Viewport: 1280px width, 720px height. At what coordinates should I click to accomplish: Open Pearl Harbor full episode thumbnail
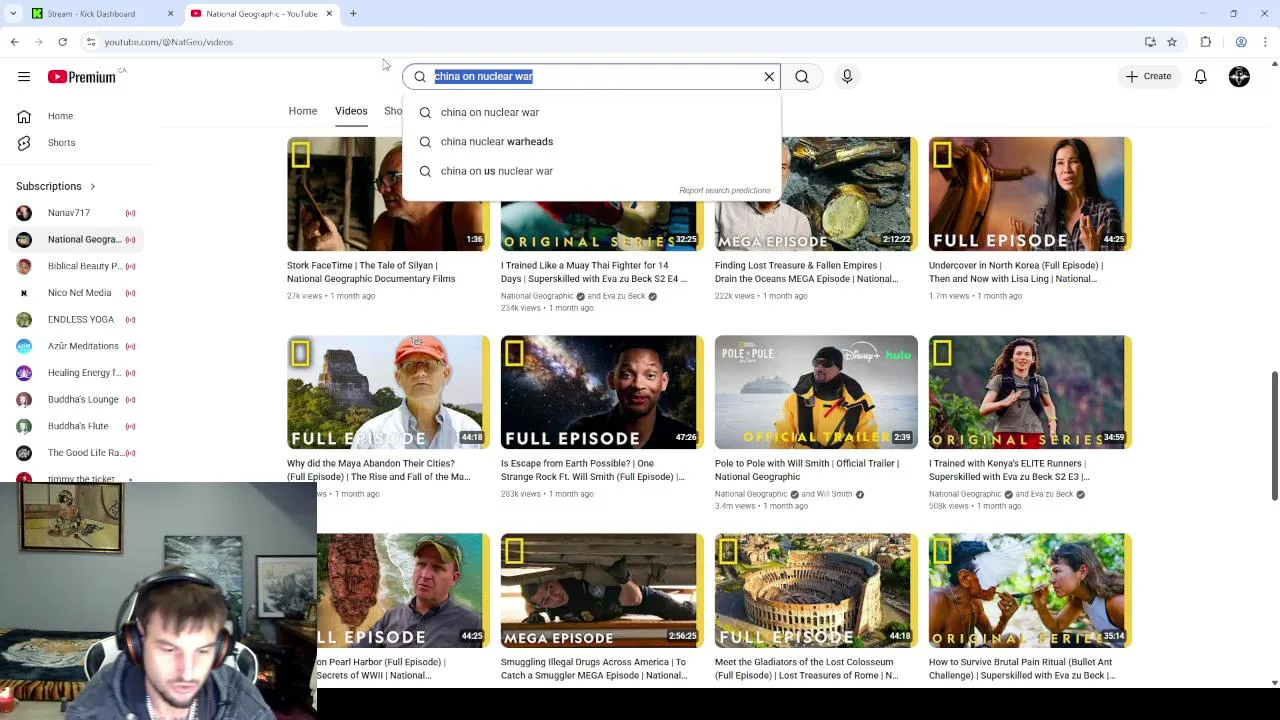403,590
